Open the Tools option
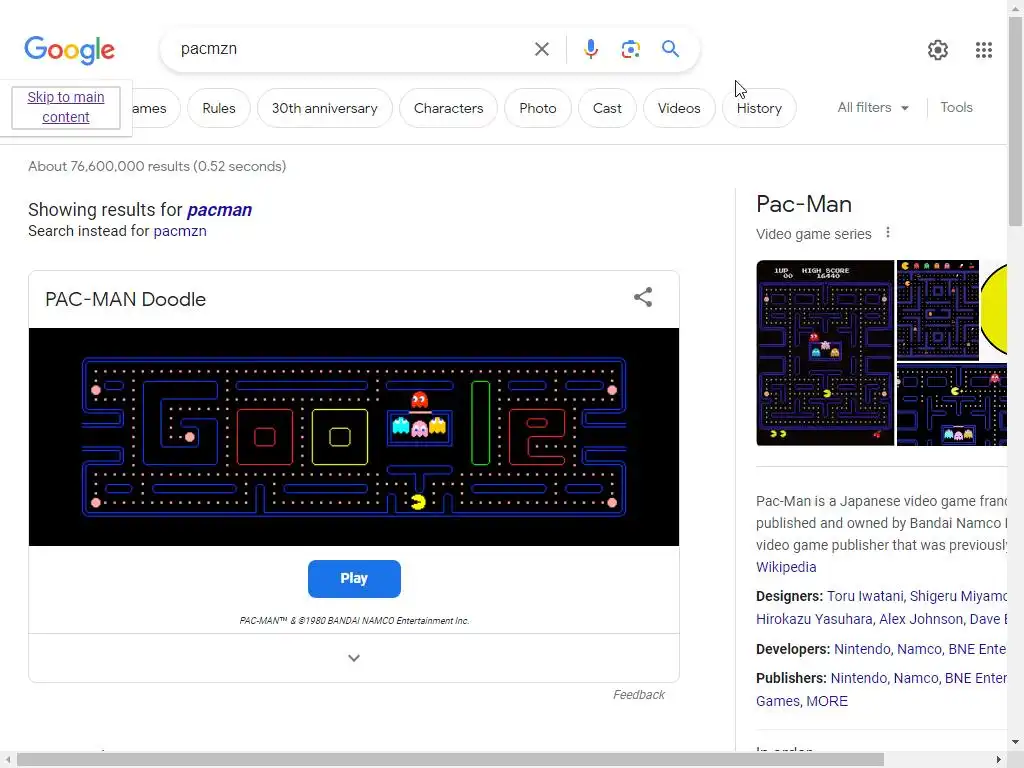Viewport: 1024px width, 768px height. 956,108
